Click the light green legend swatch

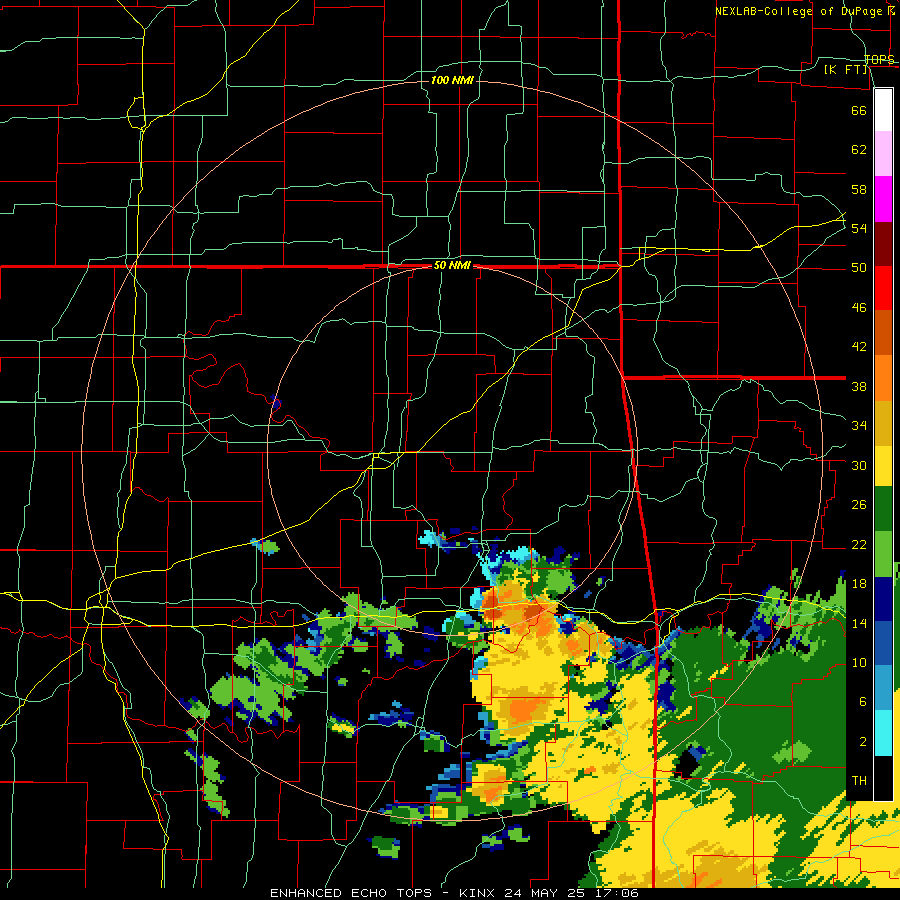pos(883,554)
